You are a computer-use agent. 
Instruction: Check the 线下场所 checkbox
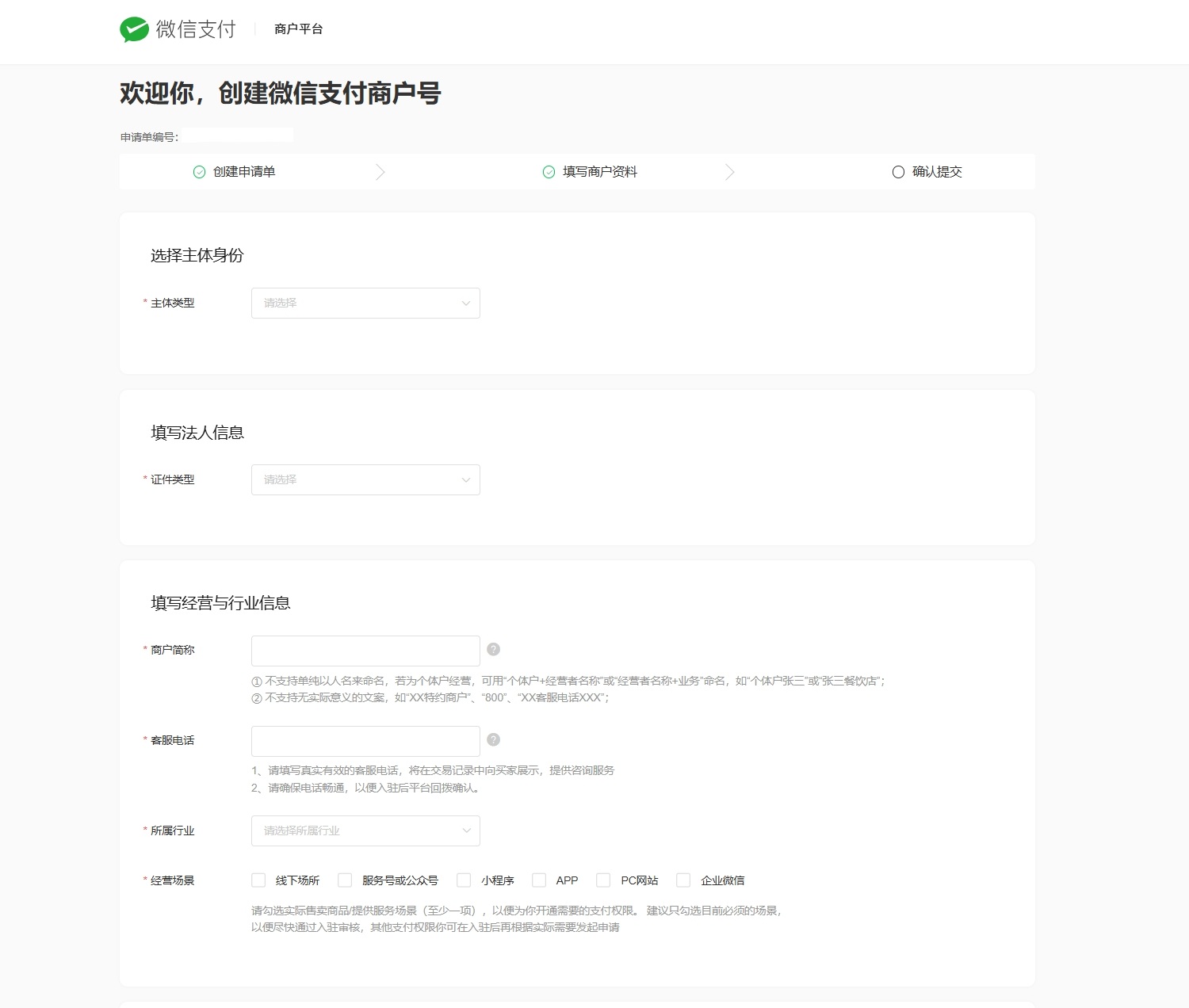258,880
